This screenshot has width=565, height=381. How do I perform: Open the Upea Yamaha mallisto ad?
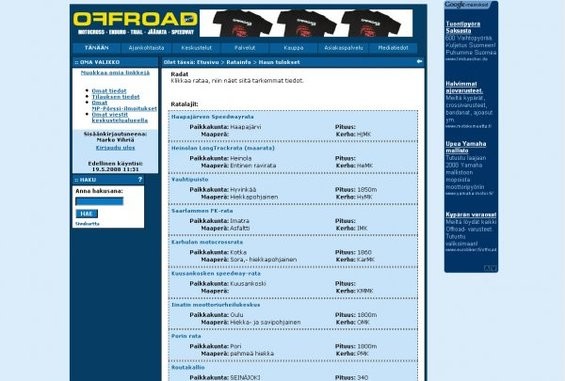(466, 147)
